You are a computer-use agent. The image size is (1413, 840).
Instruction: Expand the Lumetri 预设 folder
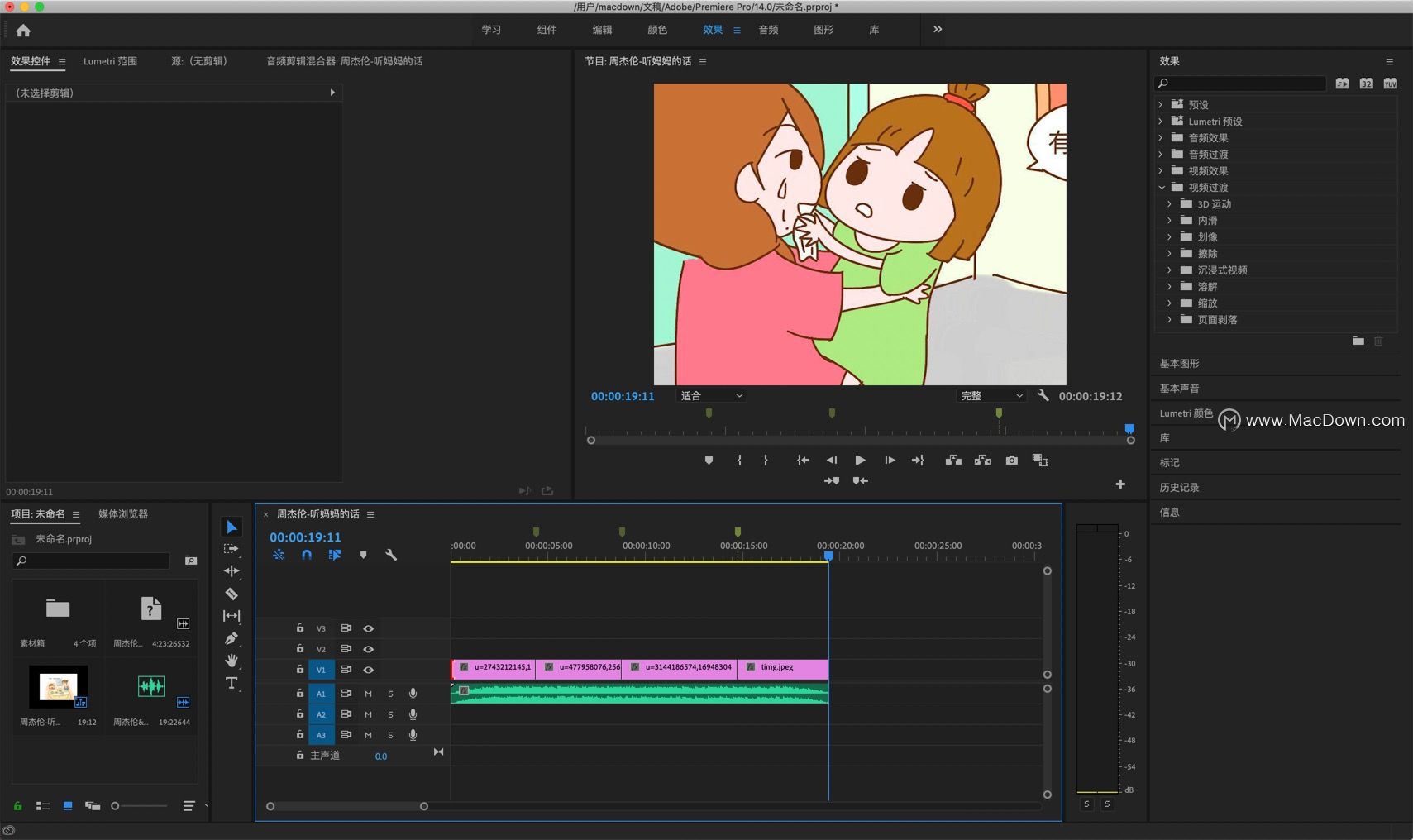coord(1161,122)
